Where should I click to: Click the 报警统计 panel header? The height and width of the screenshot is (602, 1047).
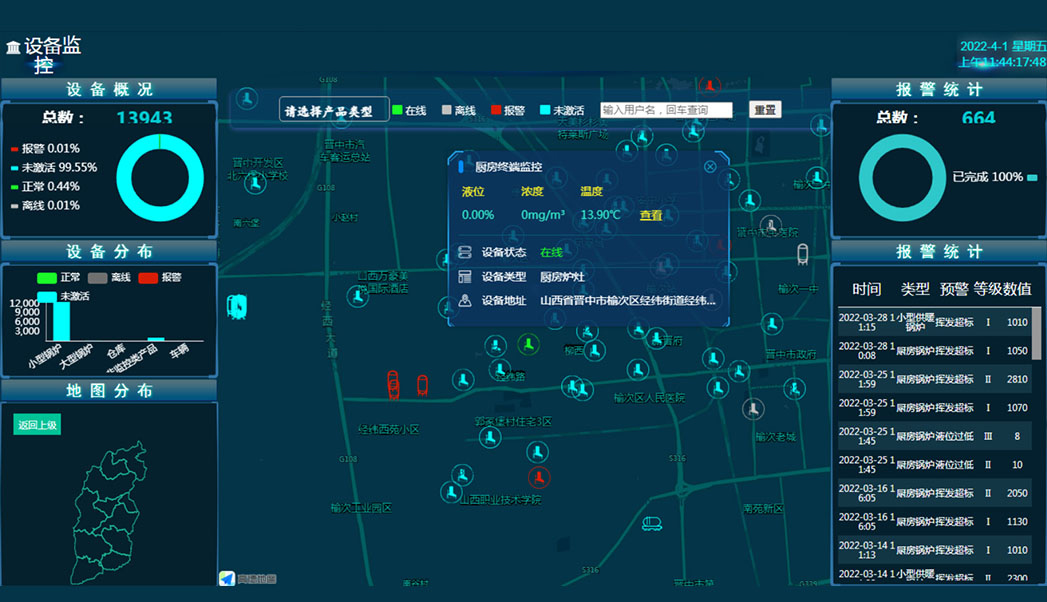(937, 89)
